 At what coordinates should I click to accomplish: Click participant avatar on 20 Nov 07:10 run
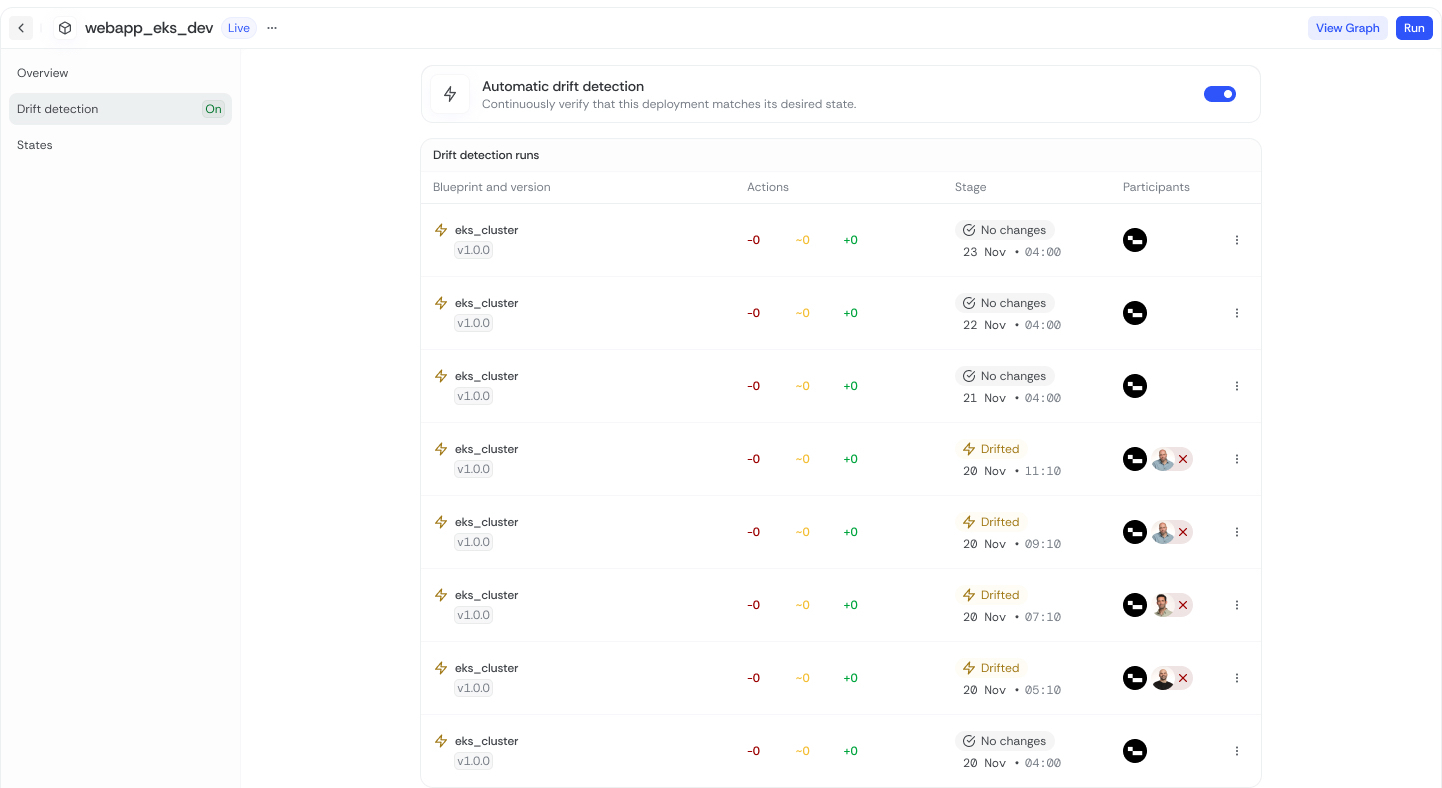click(1162, 605)
